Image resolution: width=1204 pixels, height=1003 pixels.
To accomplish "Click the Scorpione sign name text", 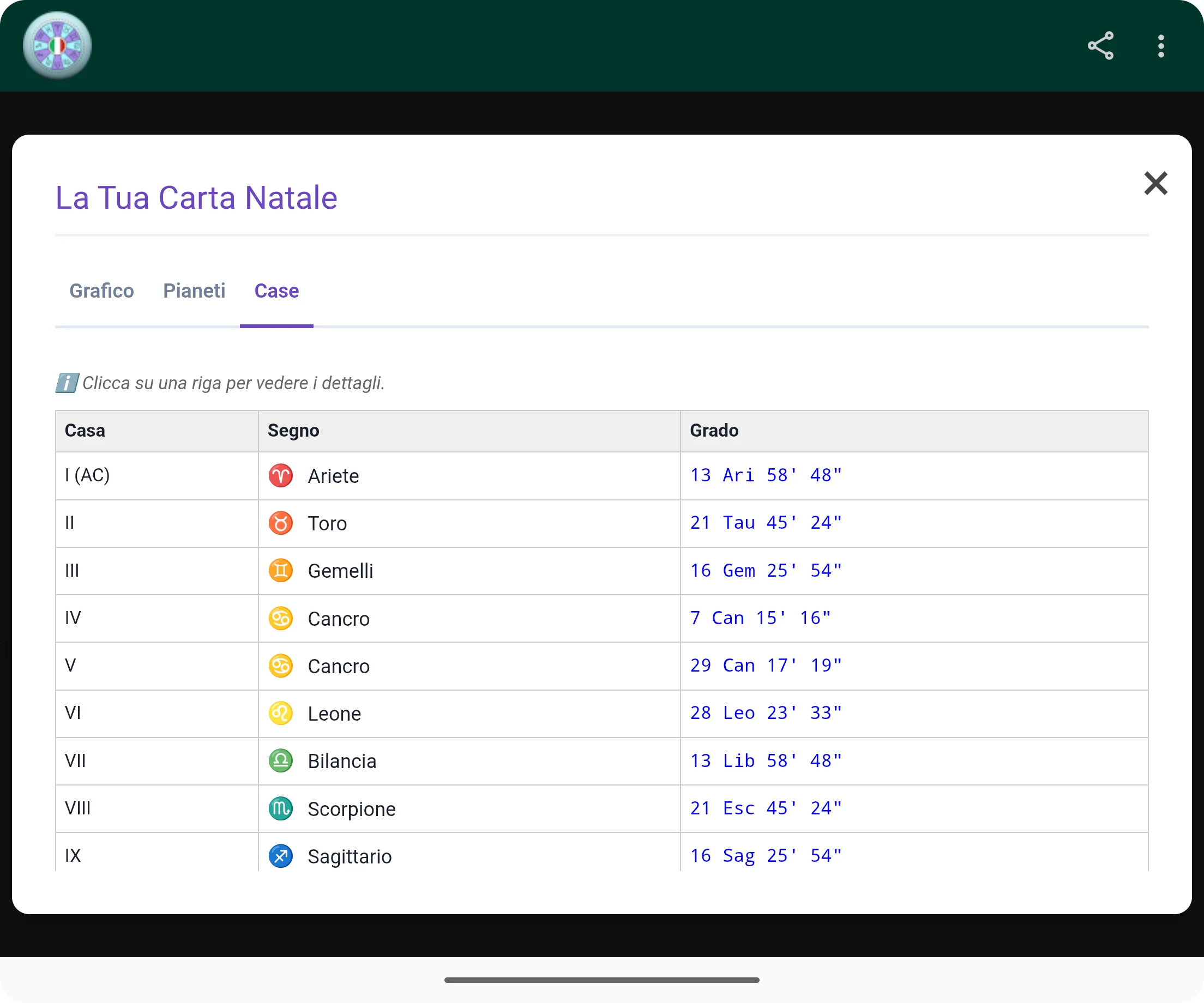I will point(352,809).
